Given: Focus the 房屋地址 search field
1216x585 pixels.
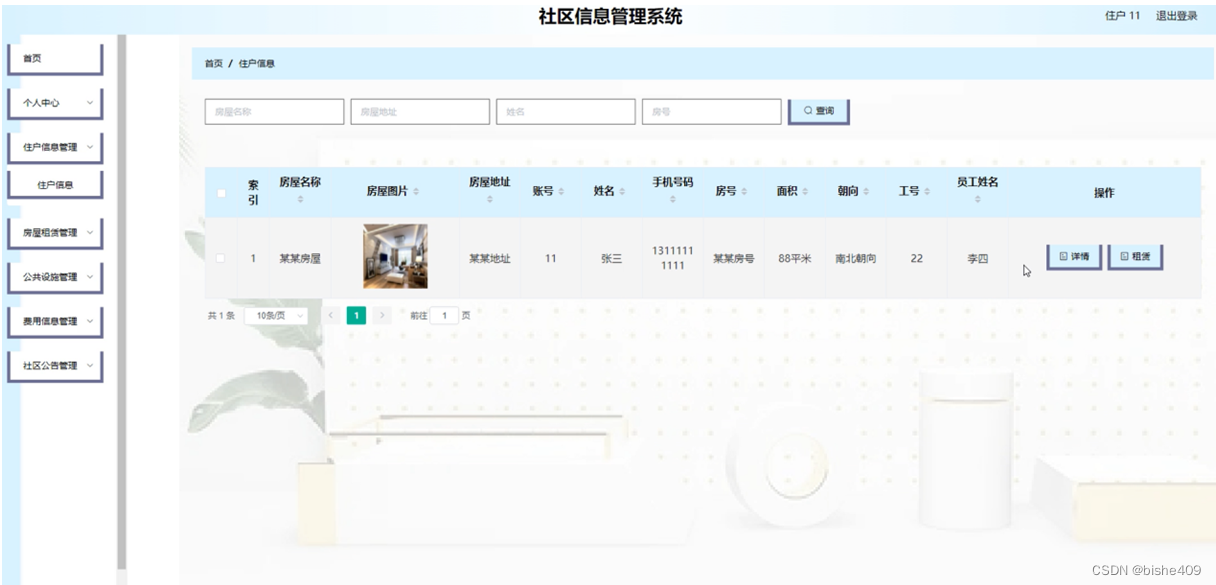Looking at the screenshot, I should pos(420,112).
